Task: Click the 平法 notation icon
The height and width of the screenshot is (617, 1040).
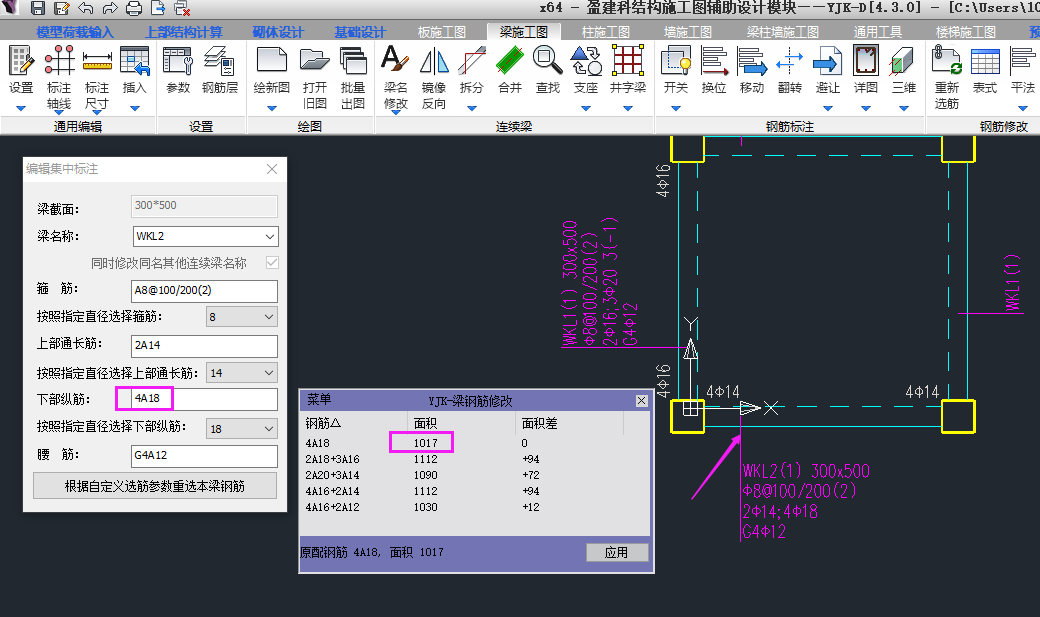Action: (1023, 61)
